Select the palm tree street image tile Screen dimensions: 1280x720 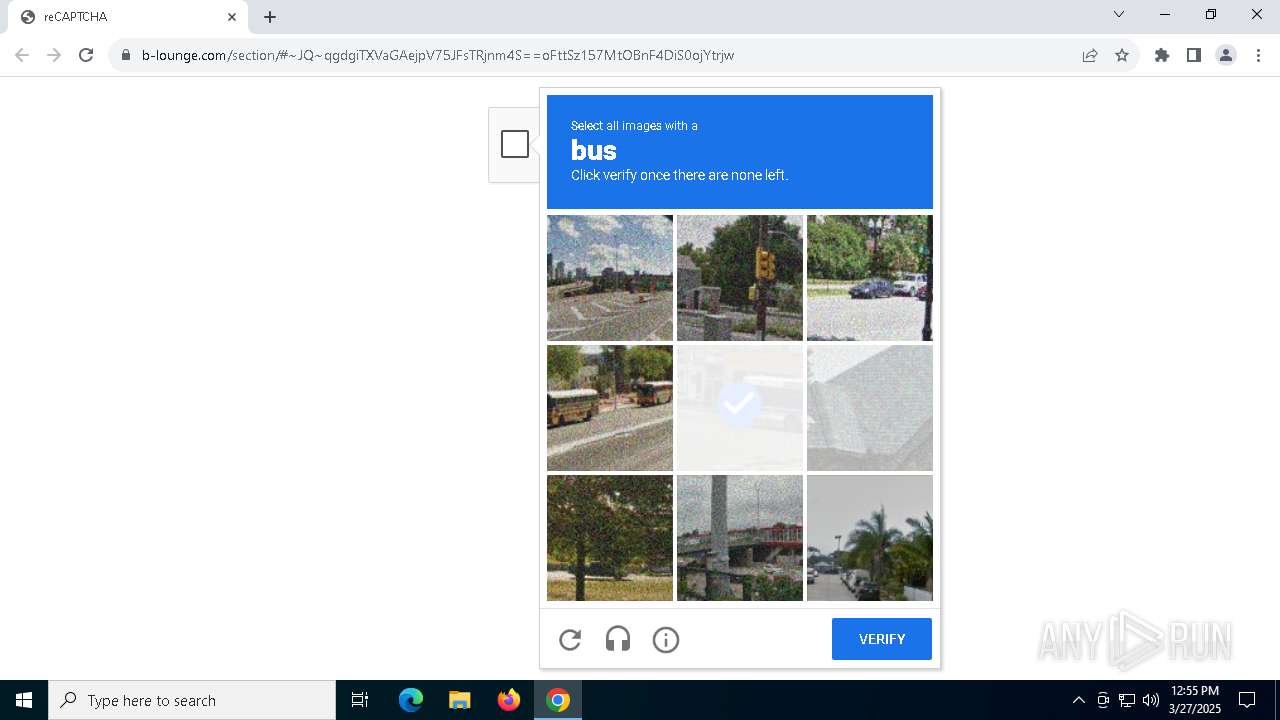point(870,538)
